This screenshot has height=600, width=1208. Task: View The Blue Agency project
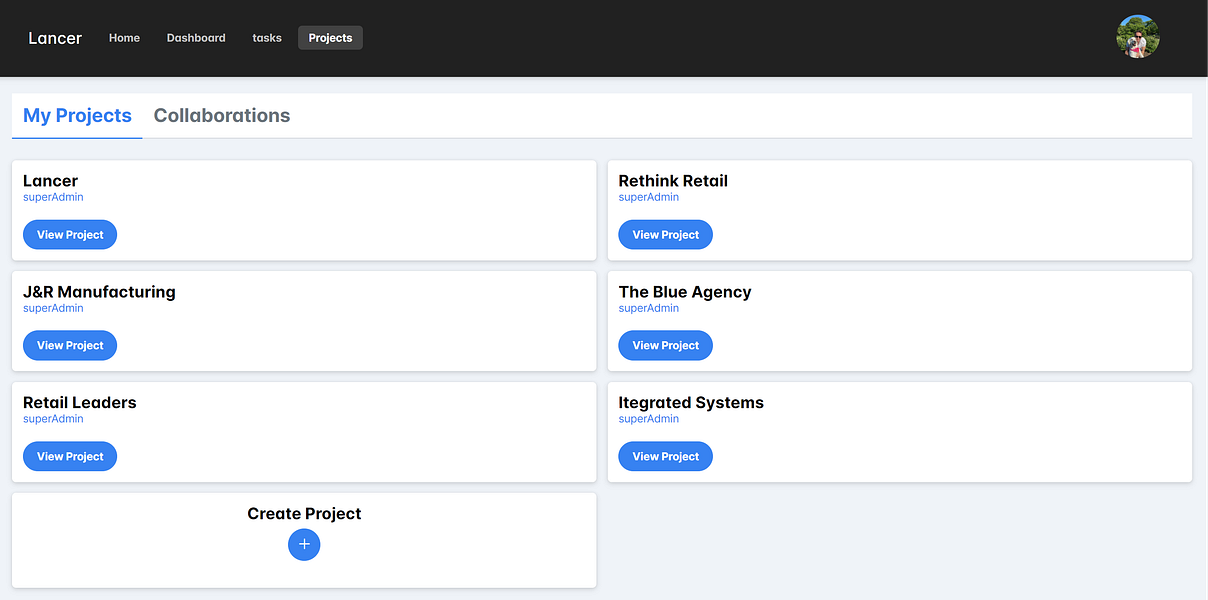(665, 346)
